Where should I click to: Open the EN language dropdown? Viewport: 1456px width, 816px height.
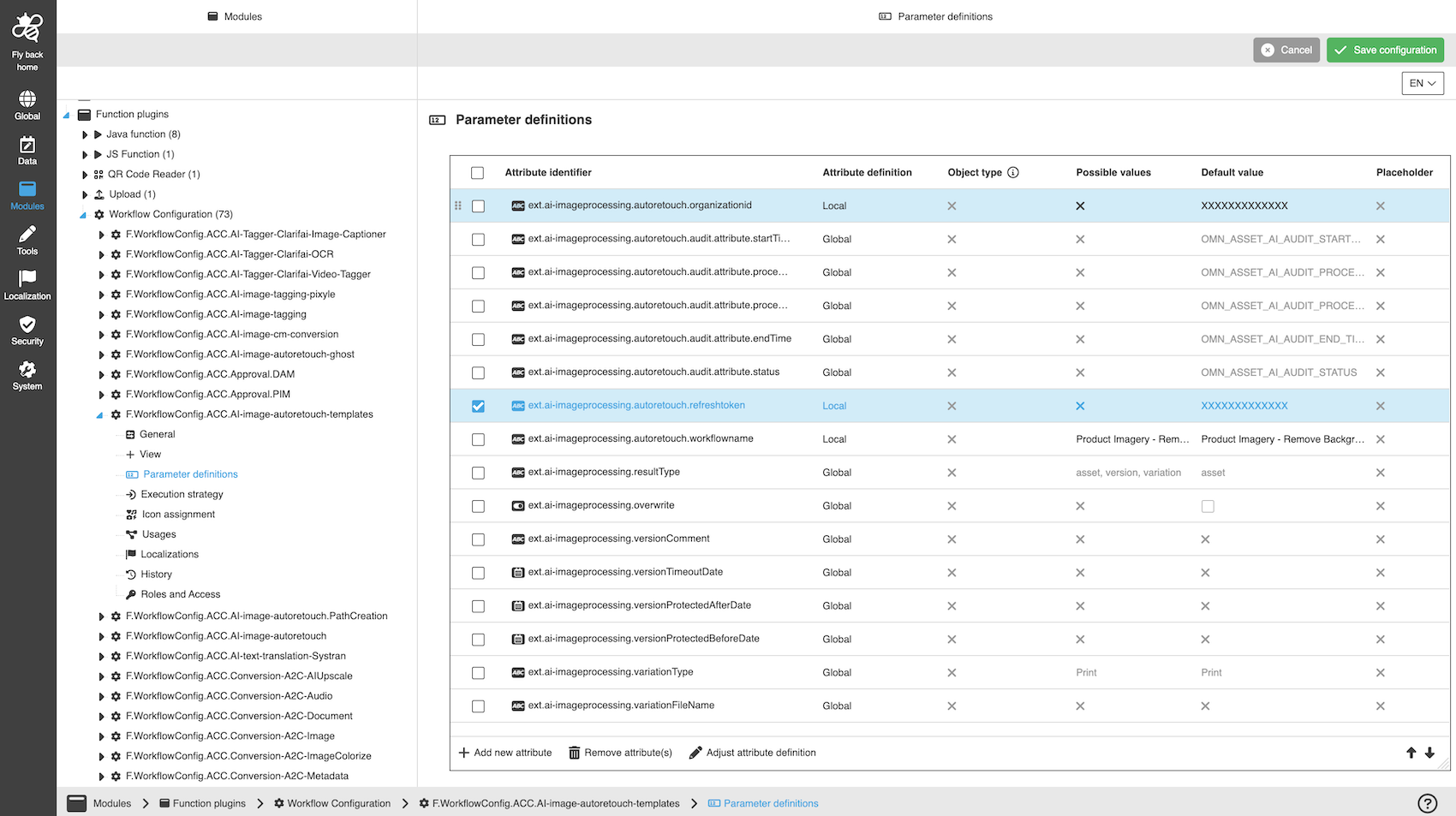pos(1422,83)
